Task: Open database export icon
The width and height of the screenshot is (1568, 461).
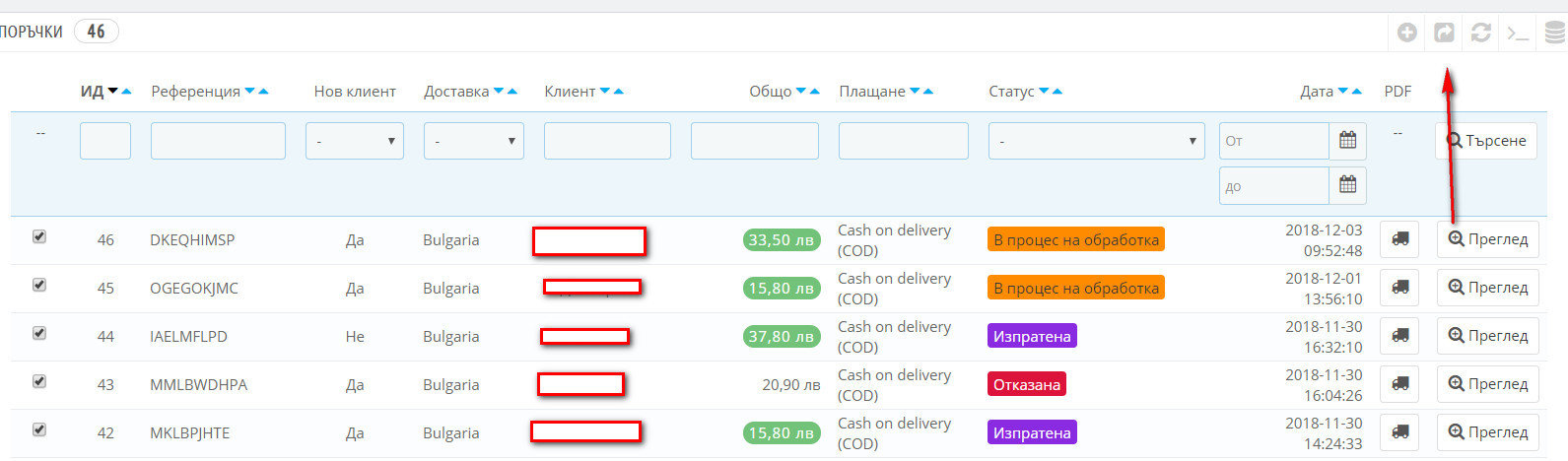Action: tap(1554, 33)
